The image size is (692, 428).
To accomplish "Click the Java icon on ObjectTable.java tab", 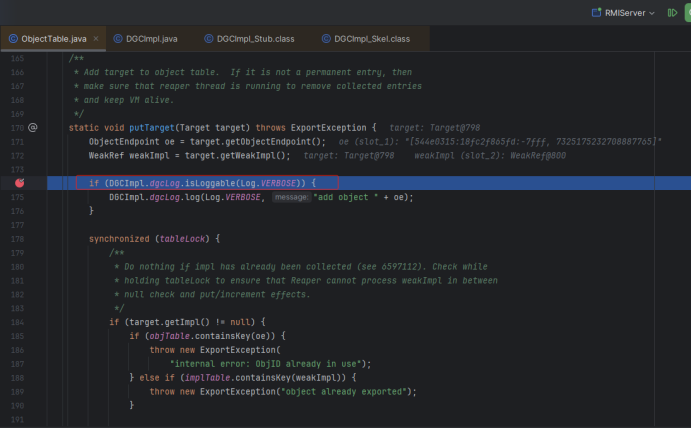I will point(13,39).
